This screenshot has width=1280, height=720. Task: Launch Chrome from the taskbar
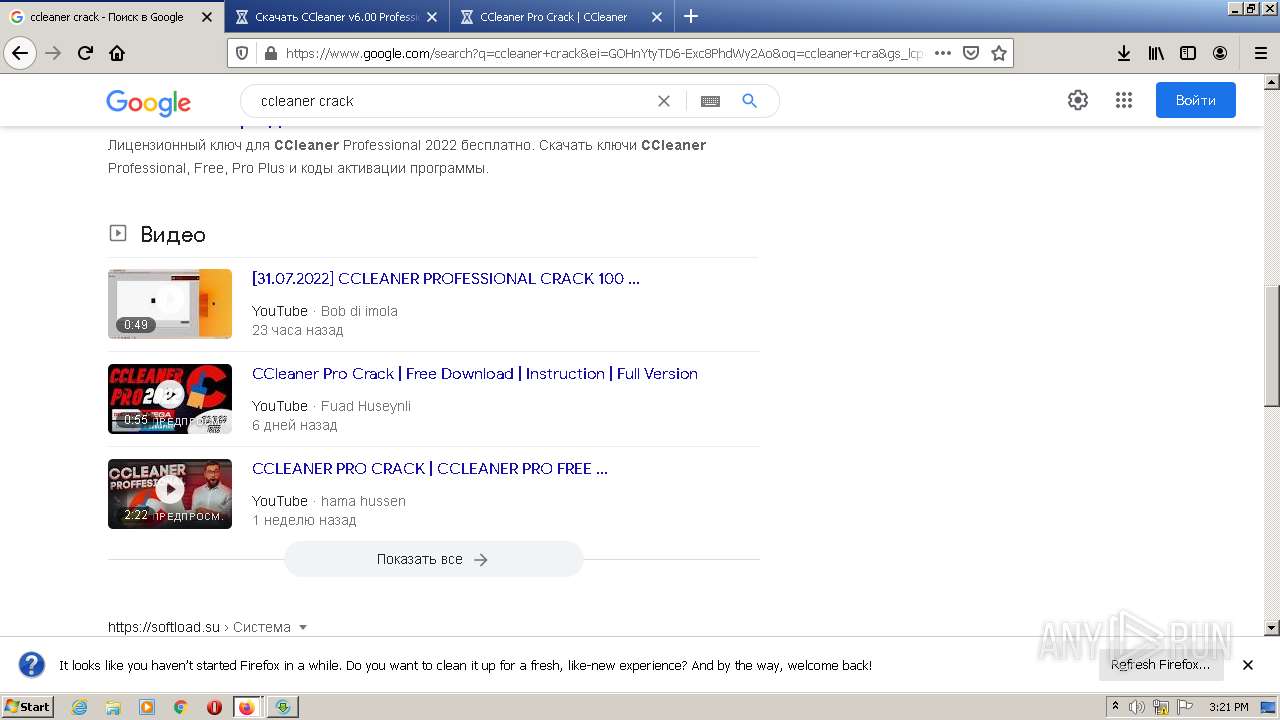(180, 707)
